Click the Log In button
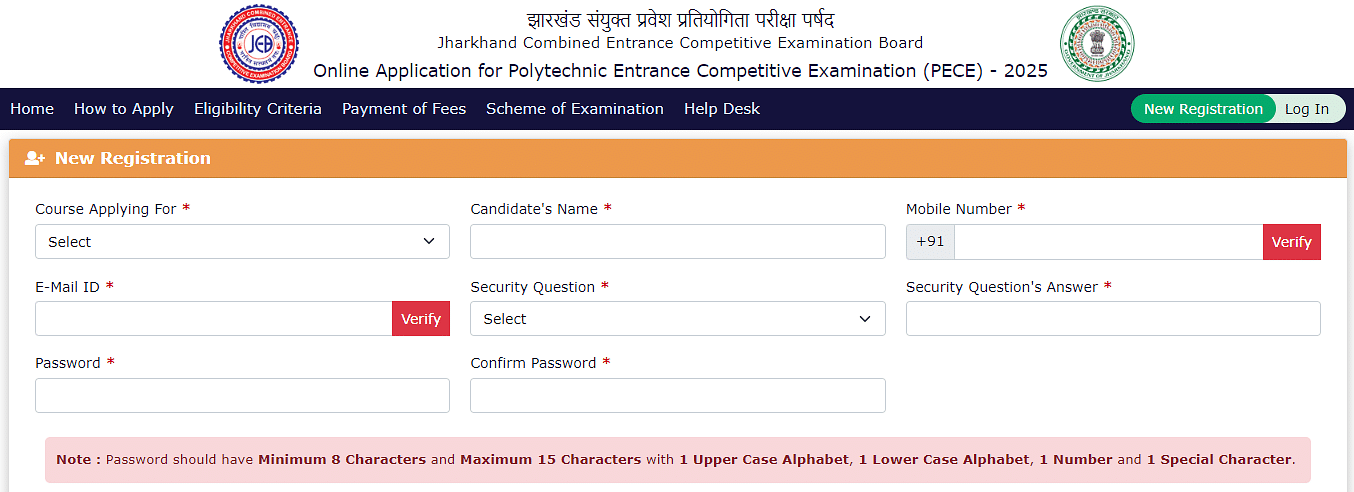1354x492 pixels. coord(1307,109)
